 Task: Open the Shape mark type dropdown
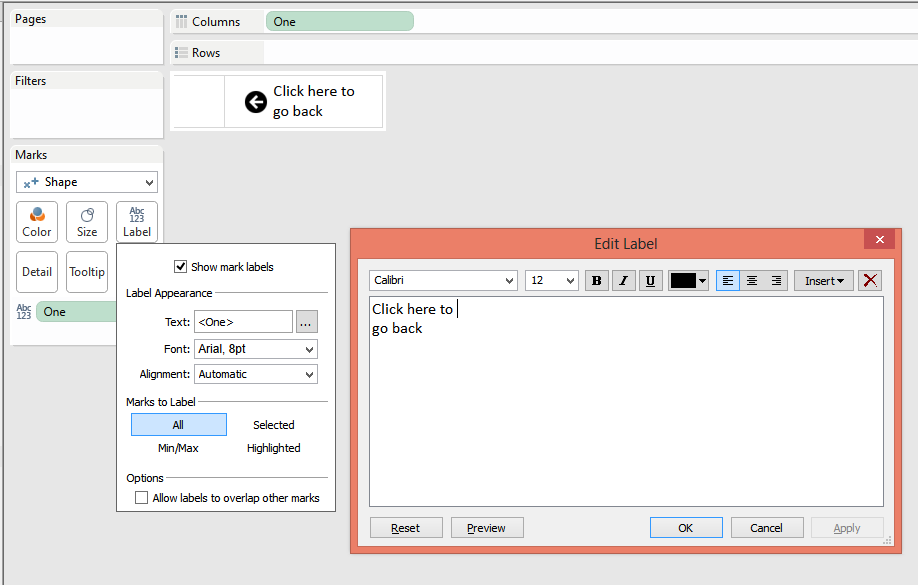tap(87, 182)
